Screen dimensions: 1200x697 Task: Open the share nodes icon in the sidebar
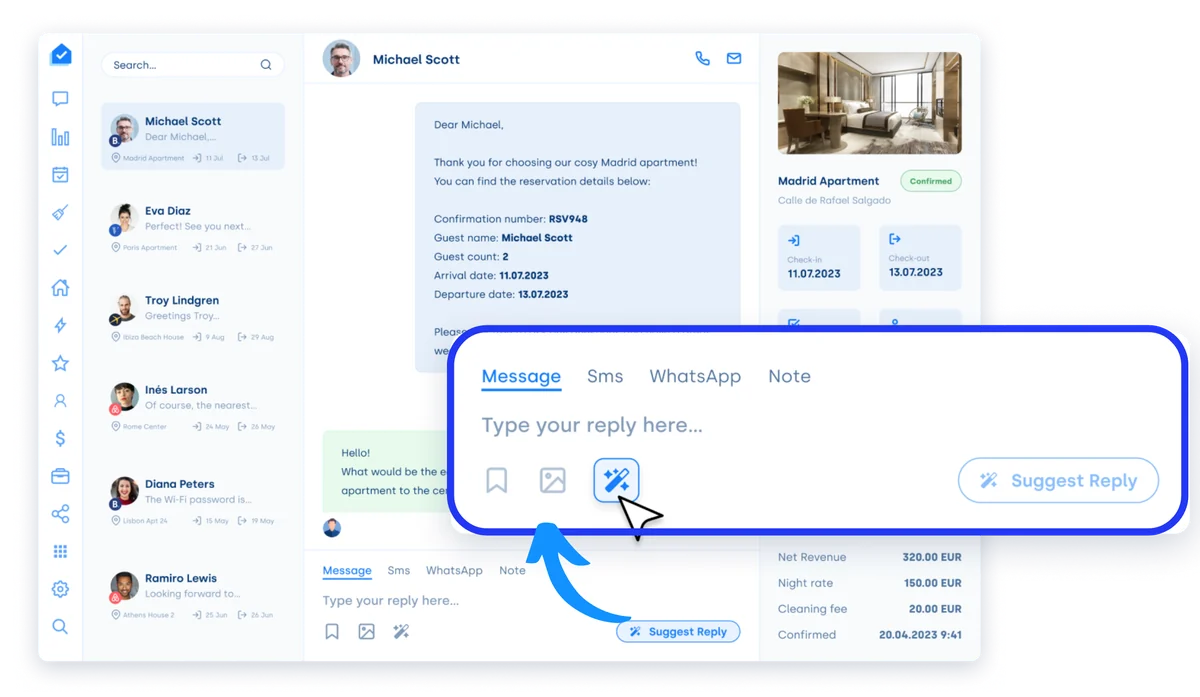60,514
